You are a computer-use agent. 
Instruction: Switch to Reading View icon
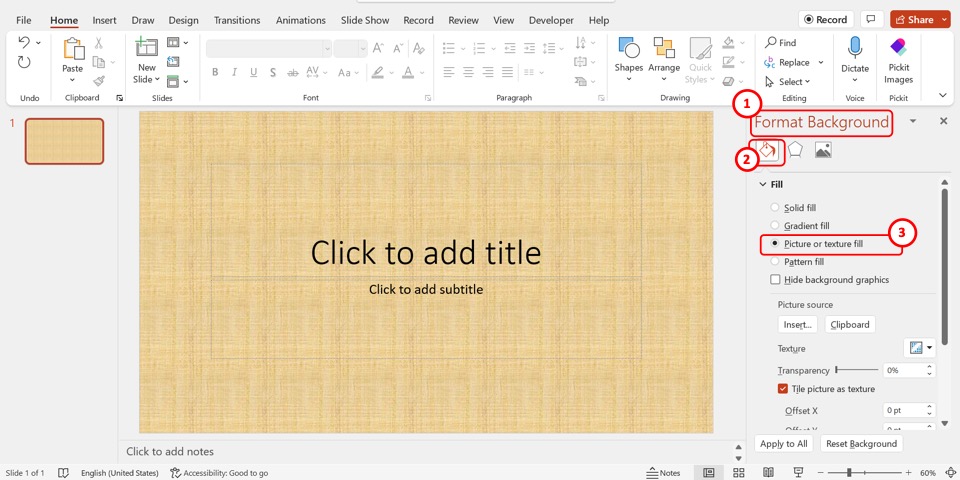click(768, 473)
